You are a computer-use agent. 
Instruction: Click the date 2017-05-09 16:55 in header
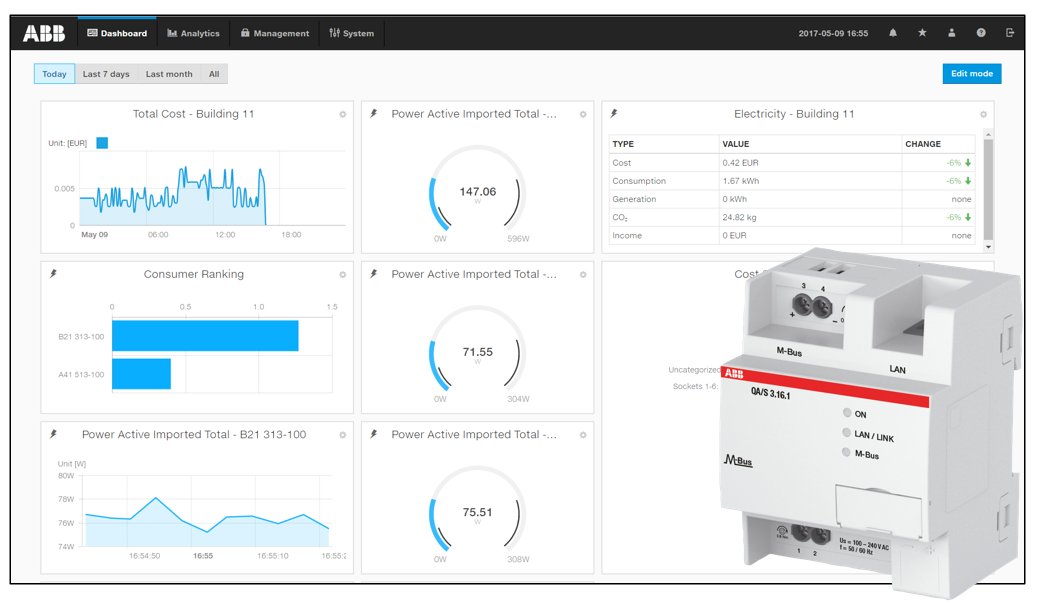(833, 33)
